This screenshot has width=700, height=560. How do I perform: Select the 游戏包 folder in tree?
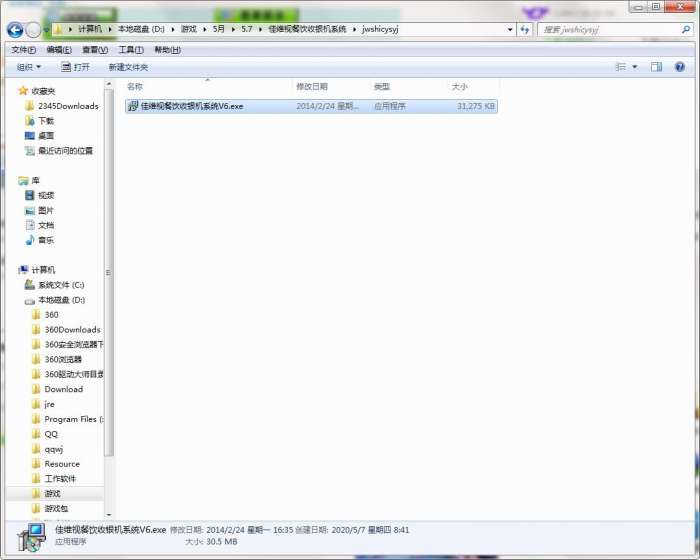click(56, 508)
